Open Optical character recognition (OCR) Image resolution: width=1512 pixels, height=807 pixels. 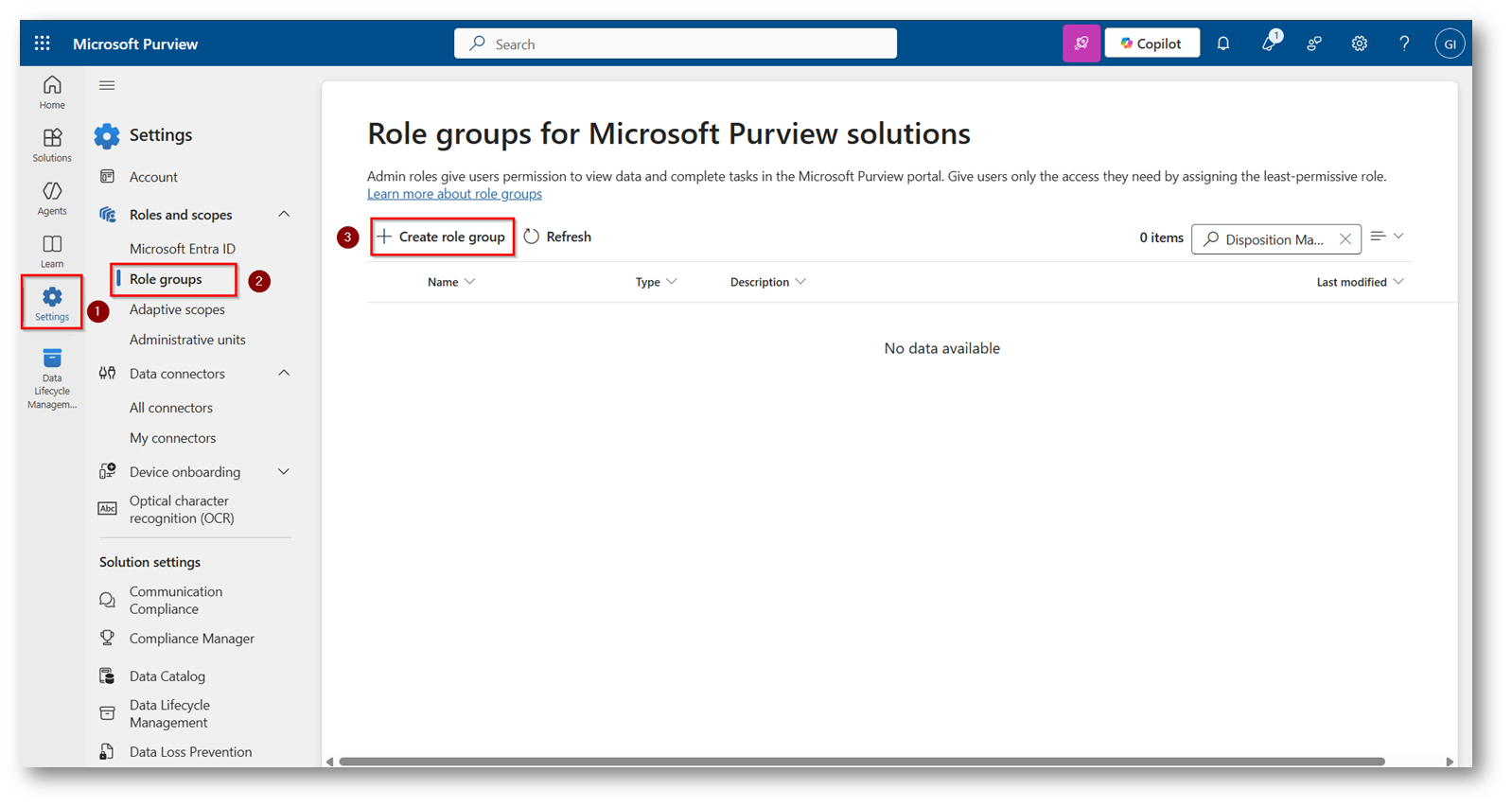[182, 509]
